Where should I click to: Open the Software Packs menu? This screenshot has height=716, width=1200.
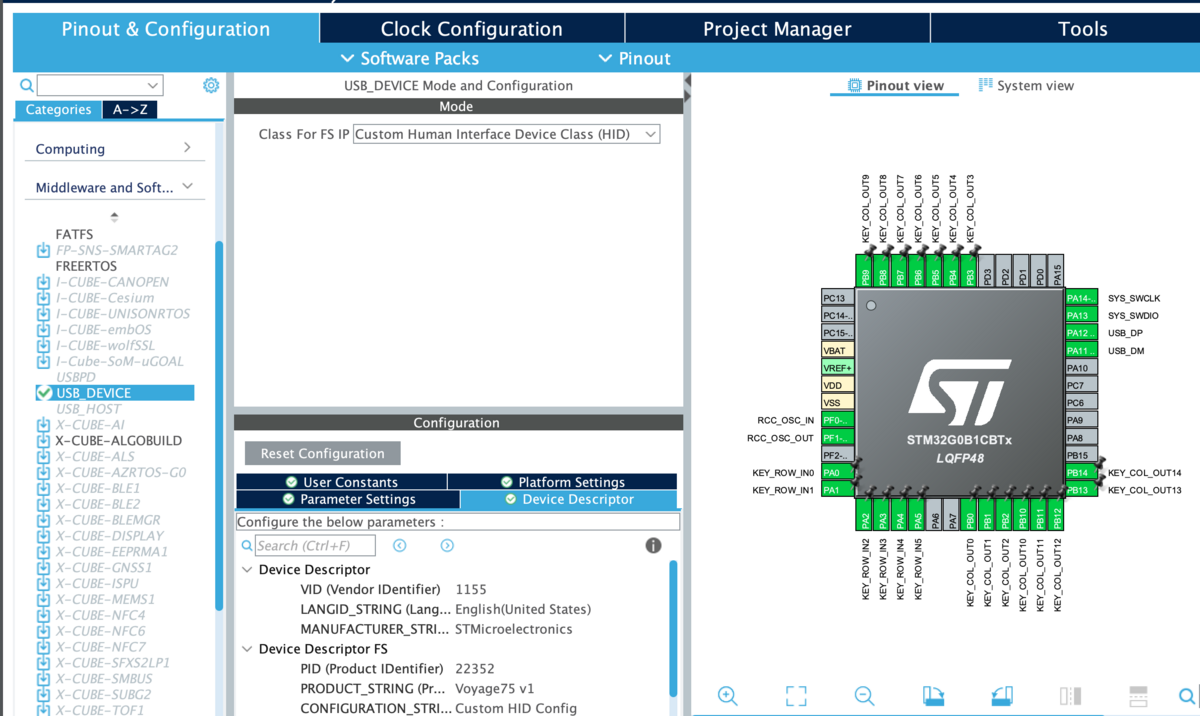[x=410, y=58]
